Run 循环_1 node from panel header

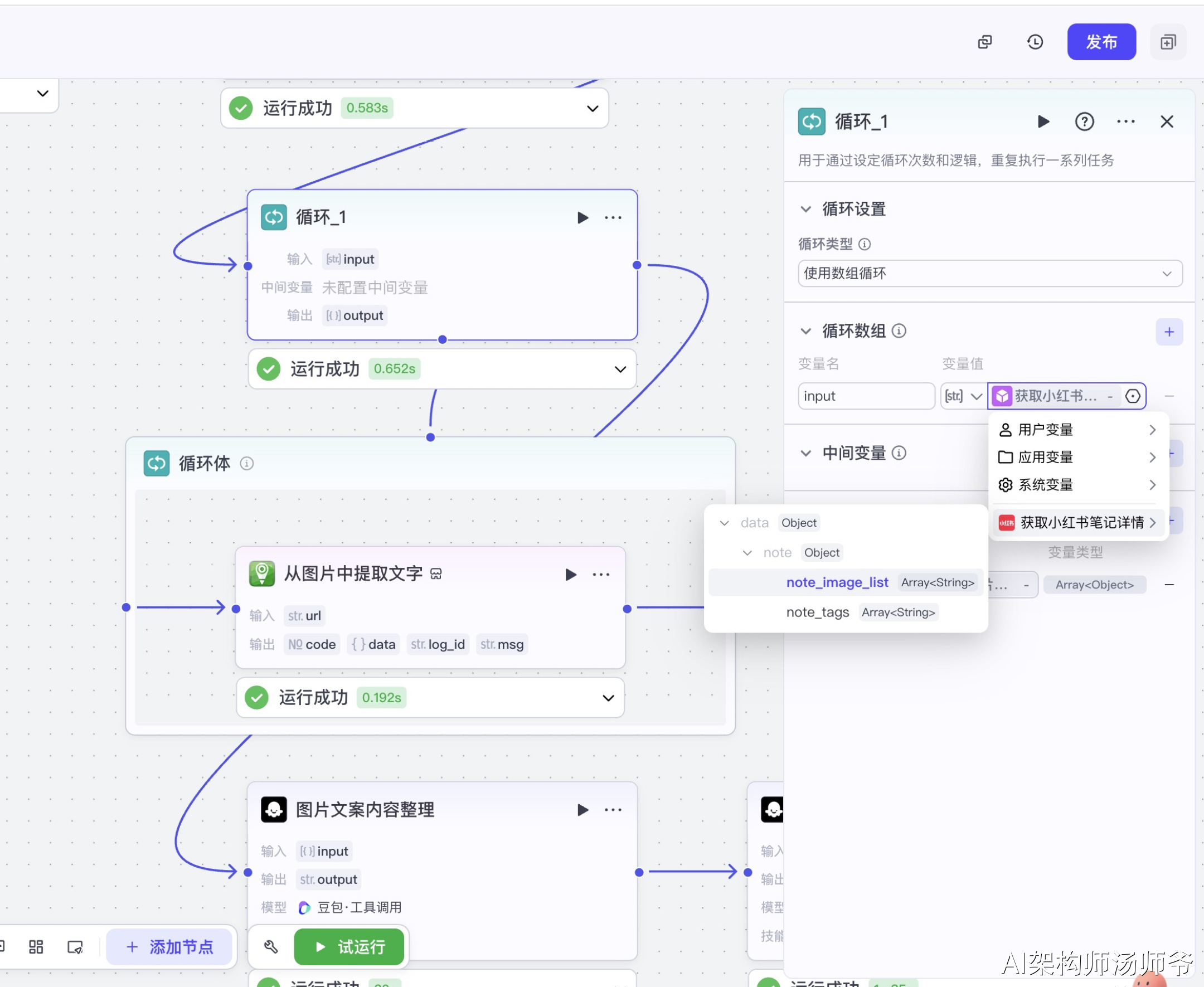pyautogui.click(x=1043, y=121)
